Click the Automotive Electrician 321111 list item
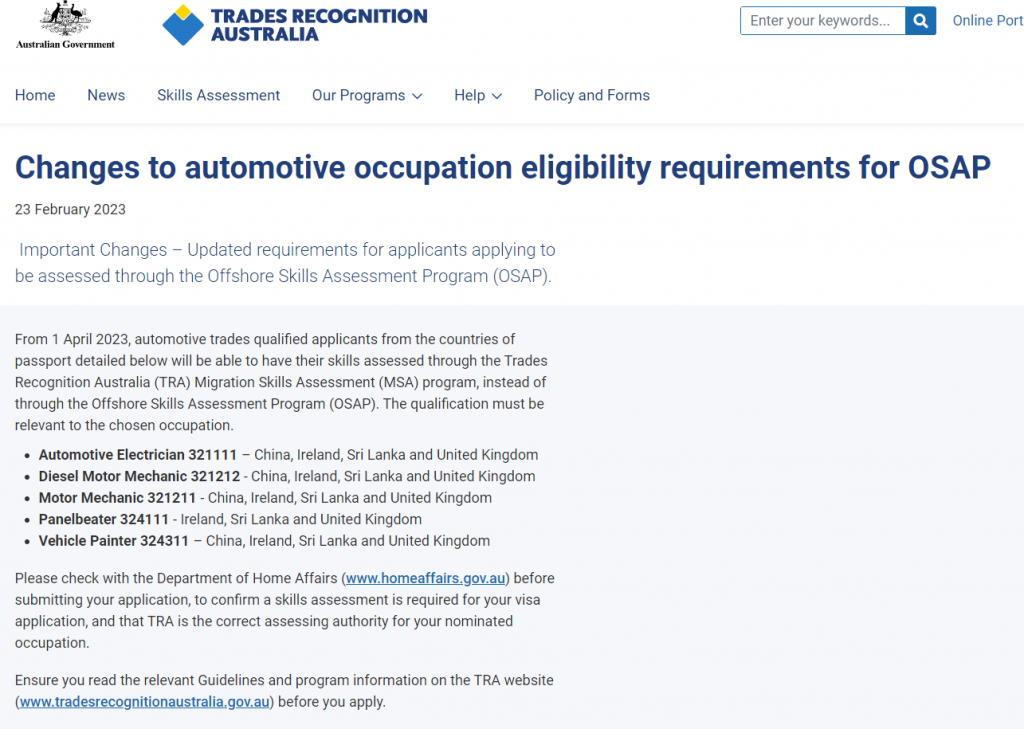 pos(138,455)
